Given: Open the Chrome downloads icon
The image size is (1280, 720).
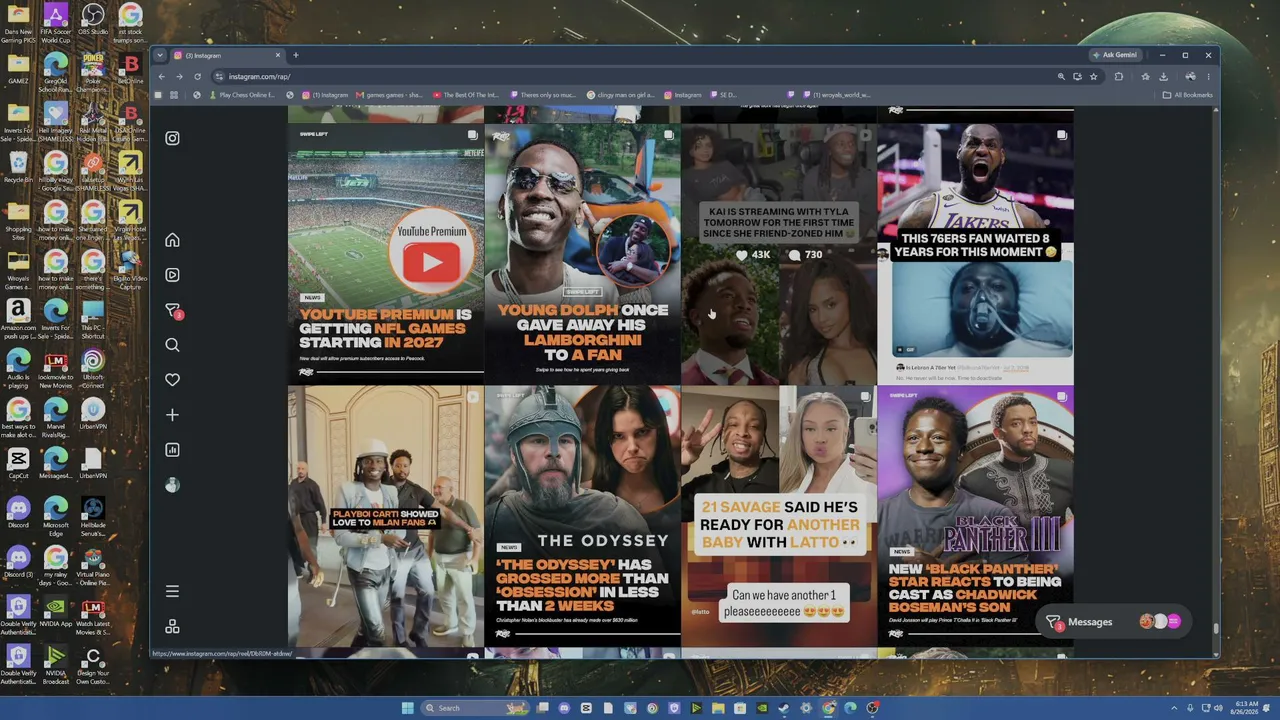Looking at the screenshot, I should 1163,76.
